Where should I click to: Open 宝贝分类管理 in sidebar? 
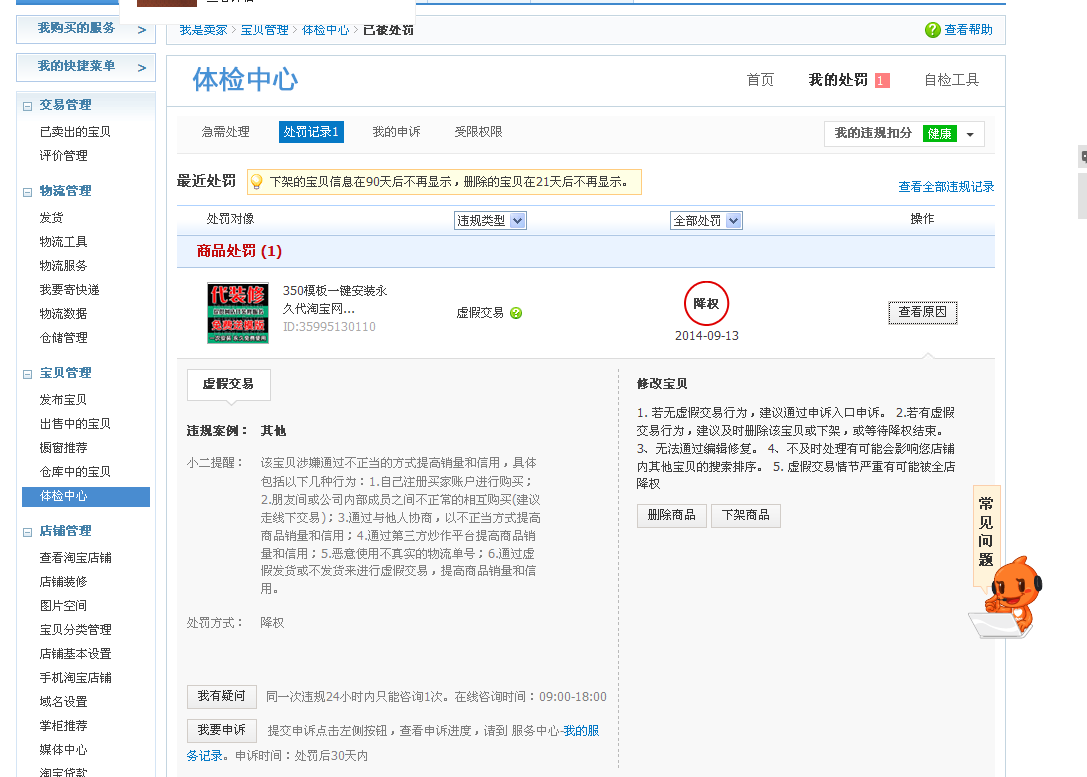coord(75,630)
